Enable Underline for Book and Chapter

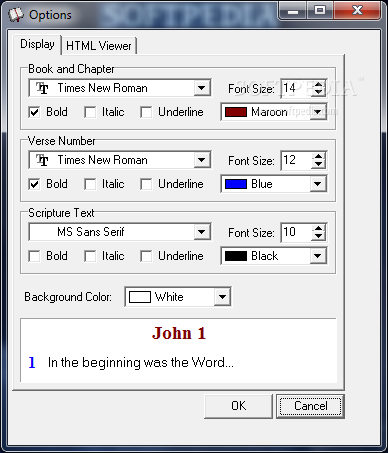point(146,112)
